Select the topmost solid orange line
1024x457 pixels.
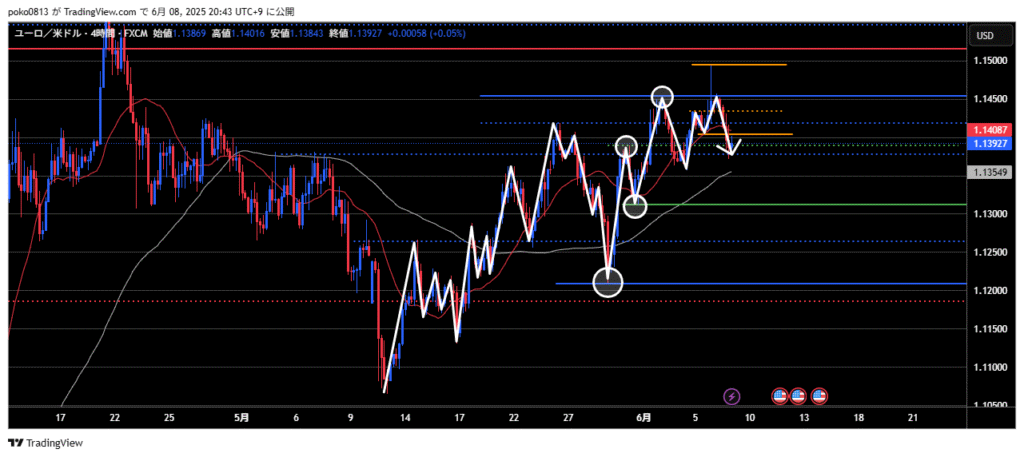click(x=740, y=65)
